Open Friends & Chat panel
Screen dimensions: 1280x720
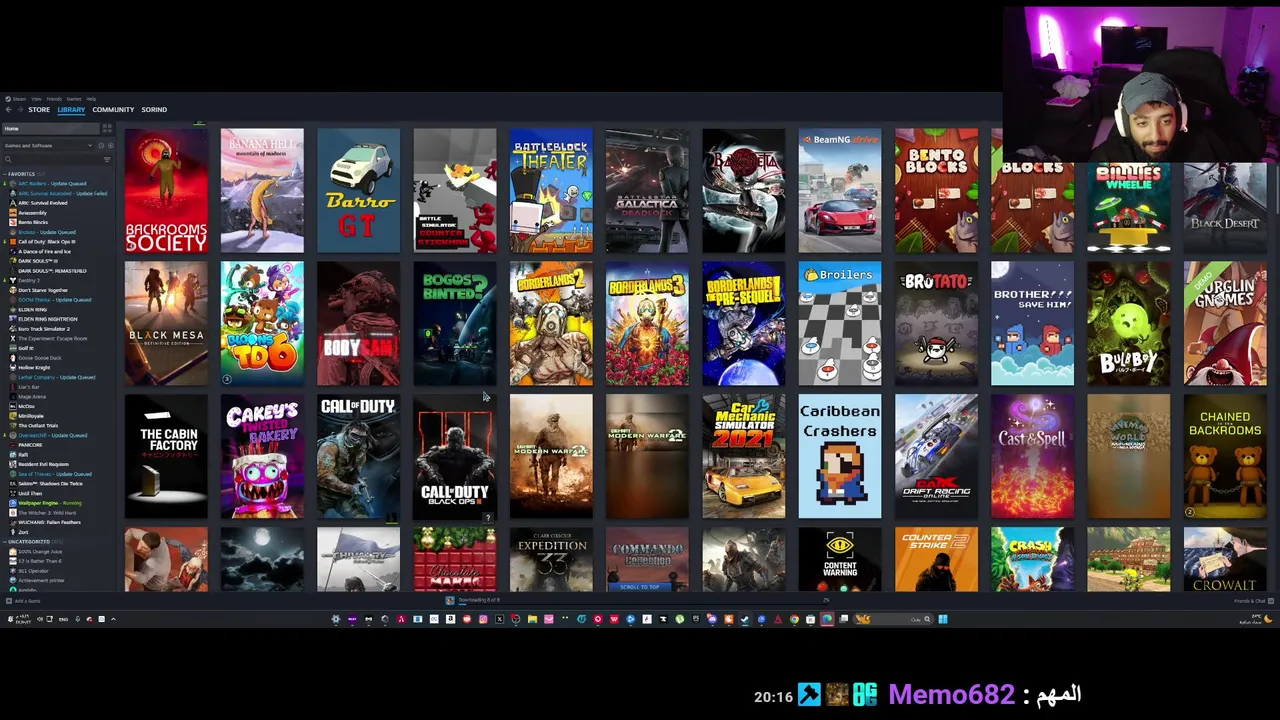[1254, 601]
